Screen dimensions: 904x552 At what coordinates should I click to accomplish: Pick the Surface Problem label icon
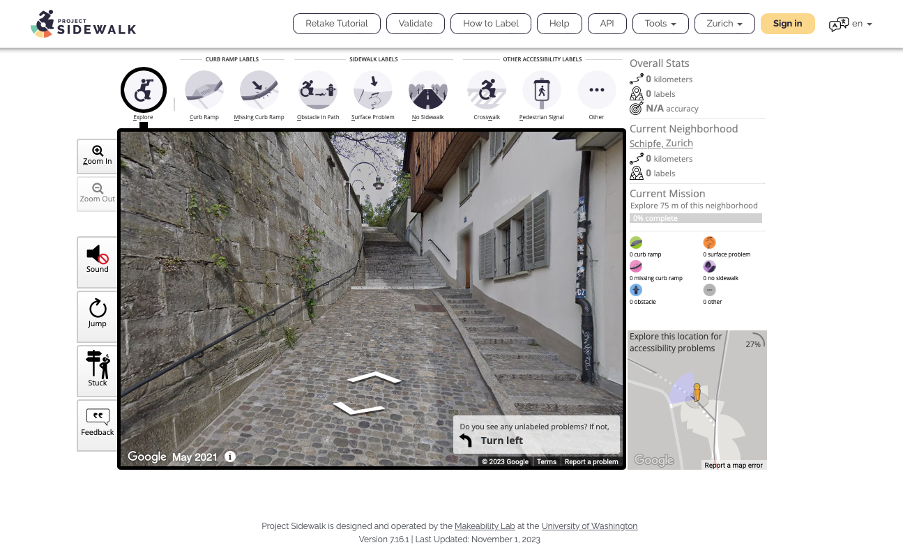tap(373, 91)
